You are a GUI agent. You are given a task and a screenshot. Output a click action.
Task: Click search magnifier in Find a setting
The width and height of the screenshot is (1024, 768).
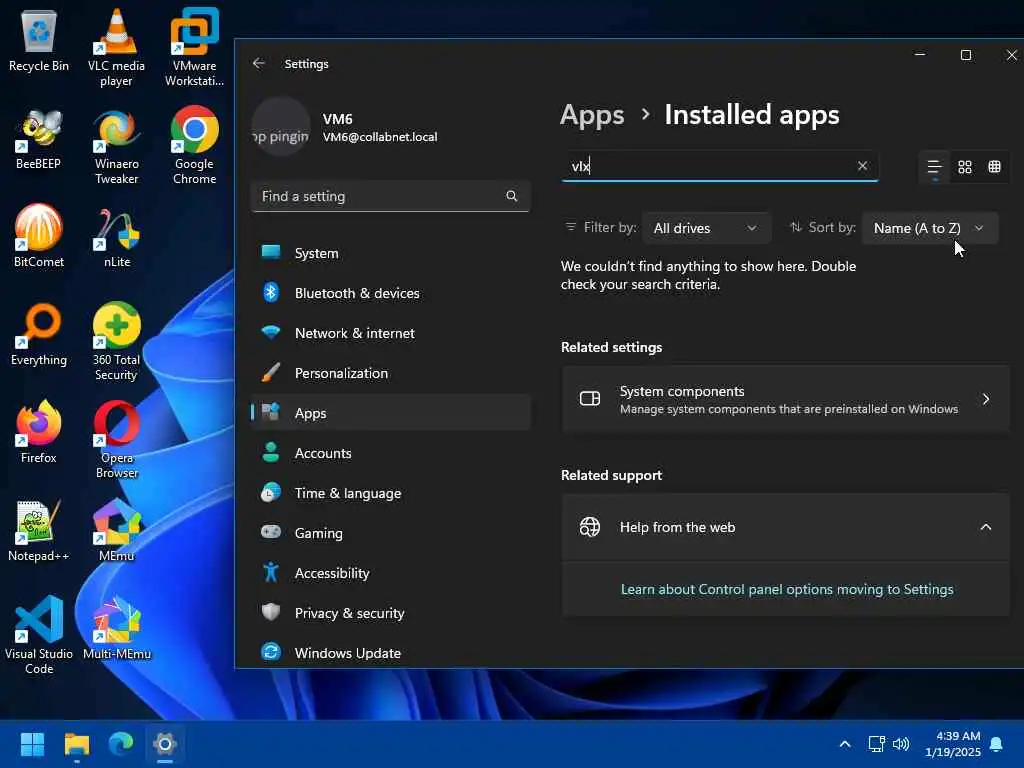(511, 196)
